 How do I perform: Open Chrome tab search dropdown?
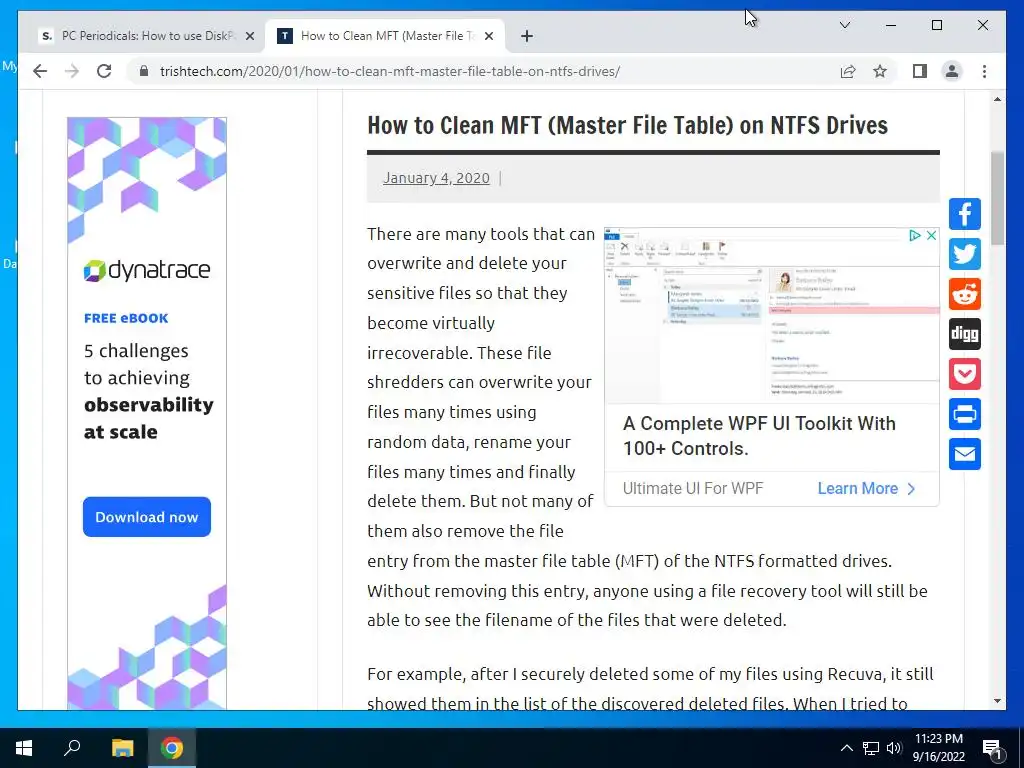(844, 25)
